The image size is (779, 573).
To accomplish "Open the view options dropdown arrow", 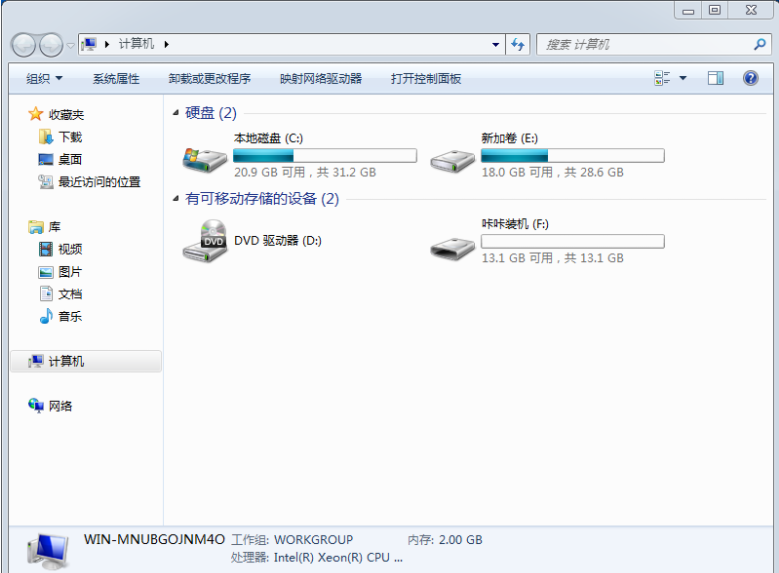I will point(683,78).
